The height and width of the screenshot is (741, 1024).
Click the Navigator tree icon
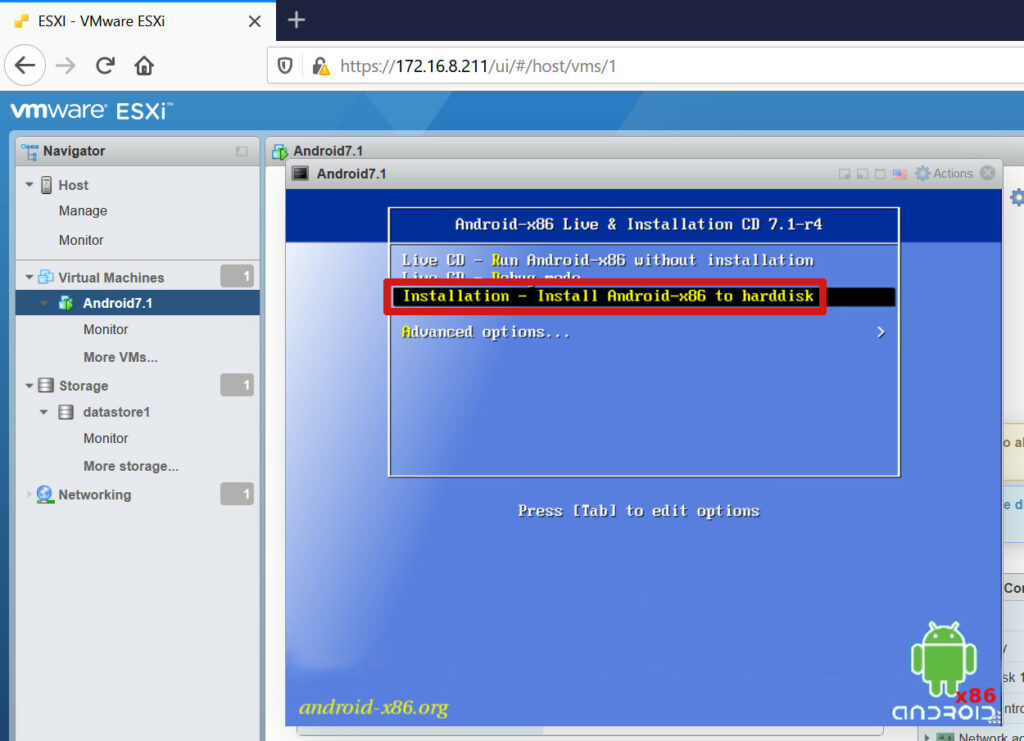(29, 151)
